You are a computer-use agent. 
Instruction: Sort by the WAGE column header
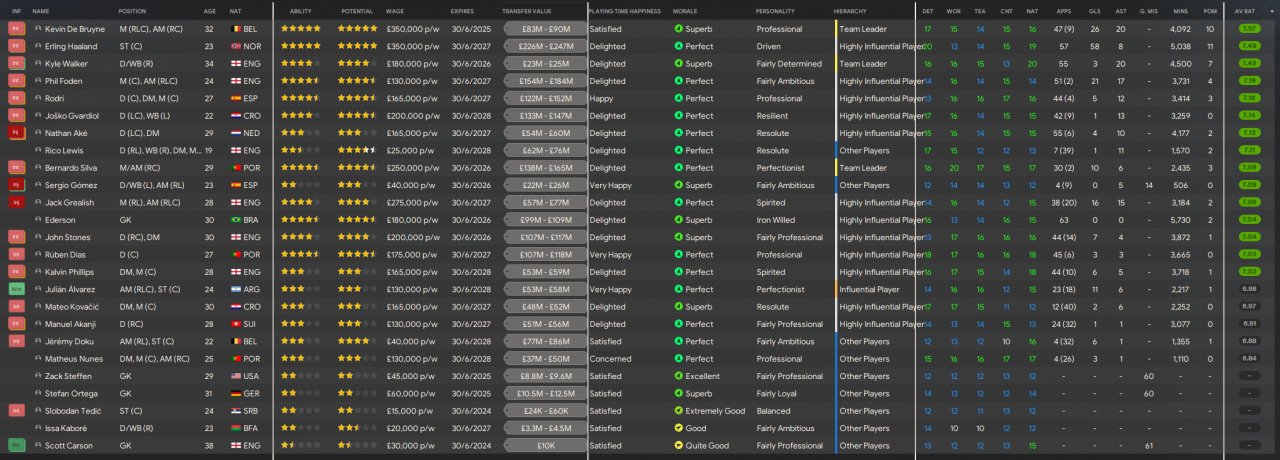coord(395,10)
